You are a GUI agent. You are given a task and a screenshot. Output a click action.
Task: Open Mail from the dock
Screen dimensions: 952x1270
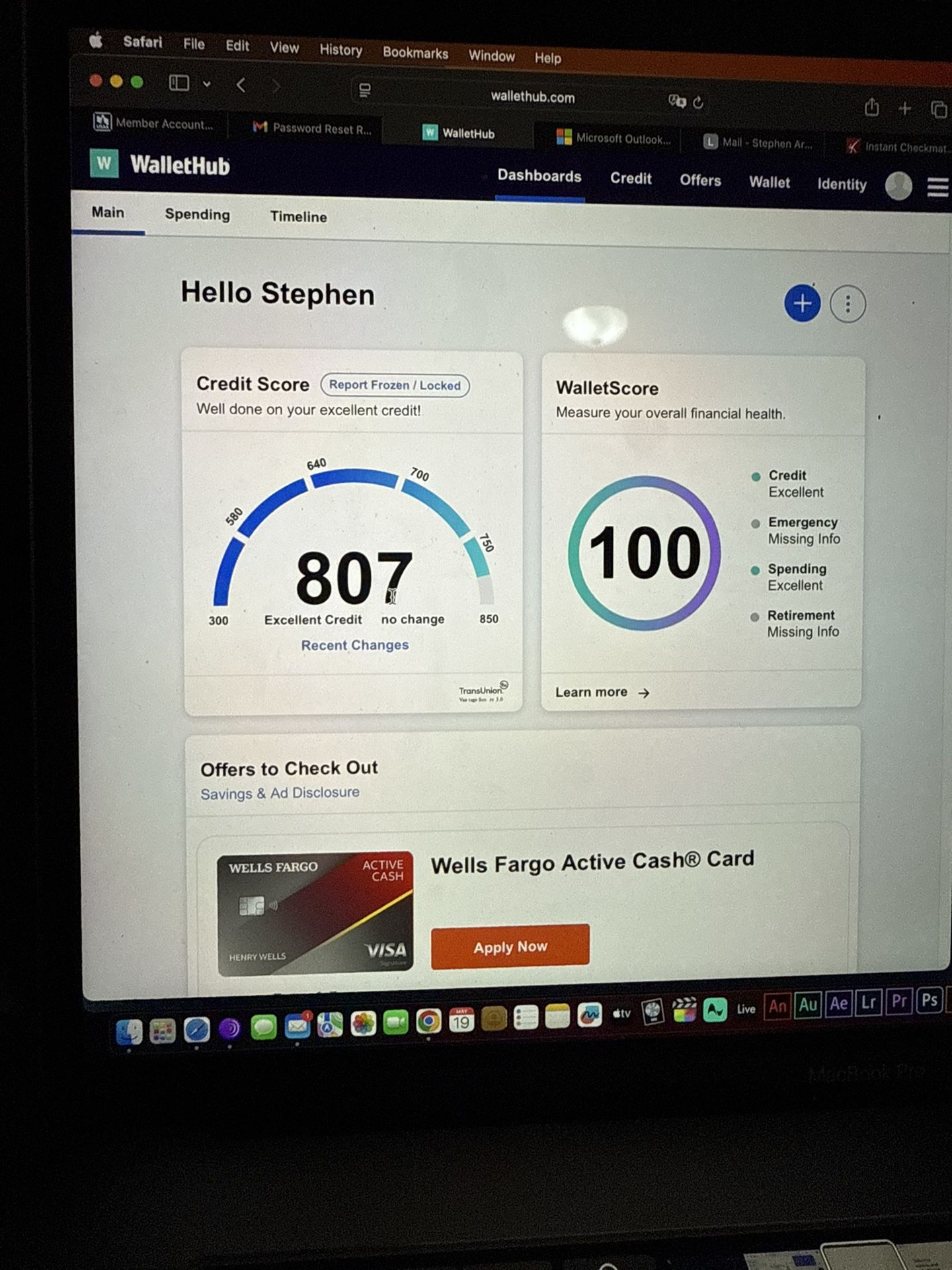(297, 1026)
